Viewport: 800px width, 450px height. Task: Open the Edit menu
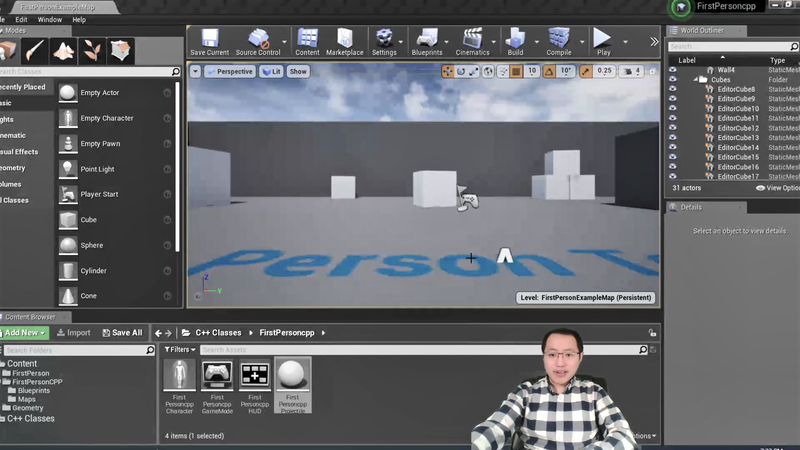click(21, 19)
